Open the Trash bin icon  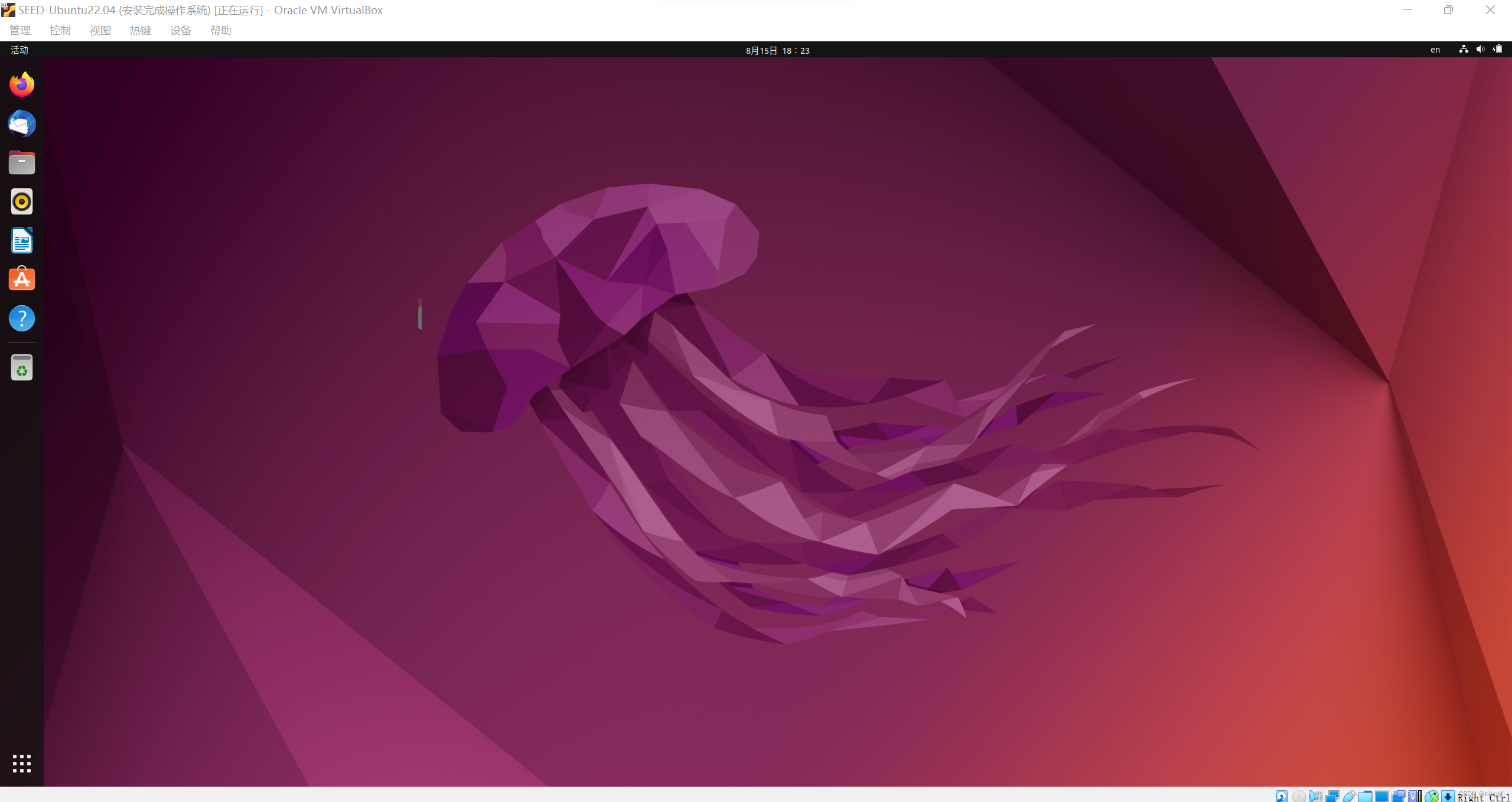point(22,368)
